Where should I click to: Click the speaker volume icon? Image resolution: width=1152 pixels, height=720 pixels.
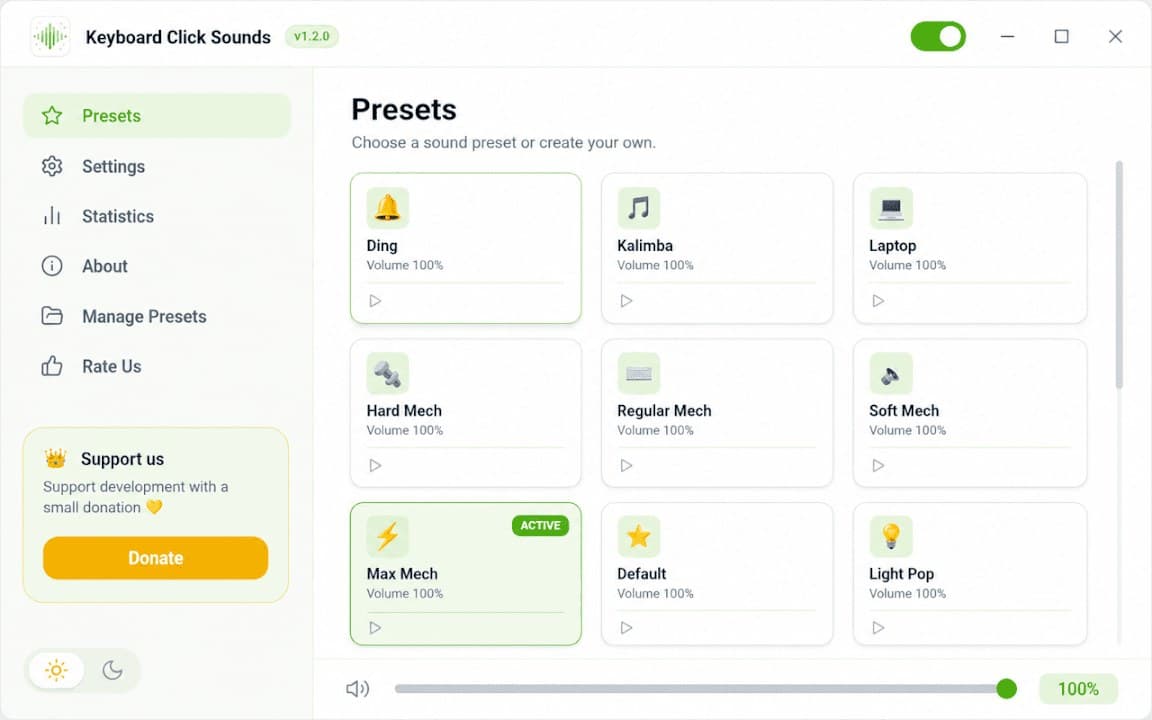click(357, 688)
